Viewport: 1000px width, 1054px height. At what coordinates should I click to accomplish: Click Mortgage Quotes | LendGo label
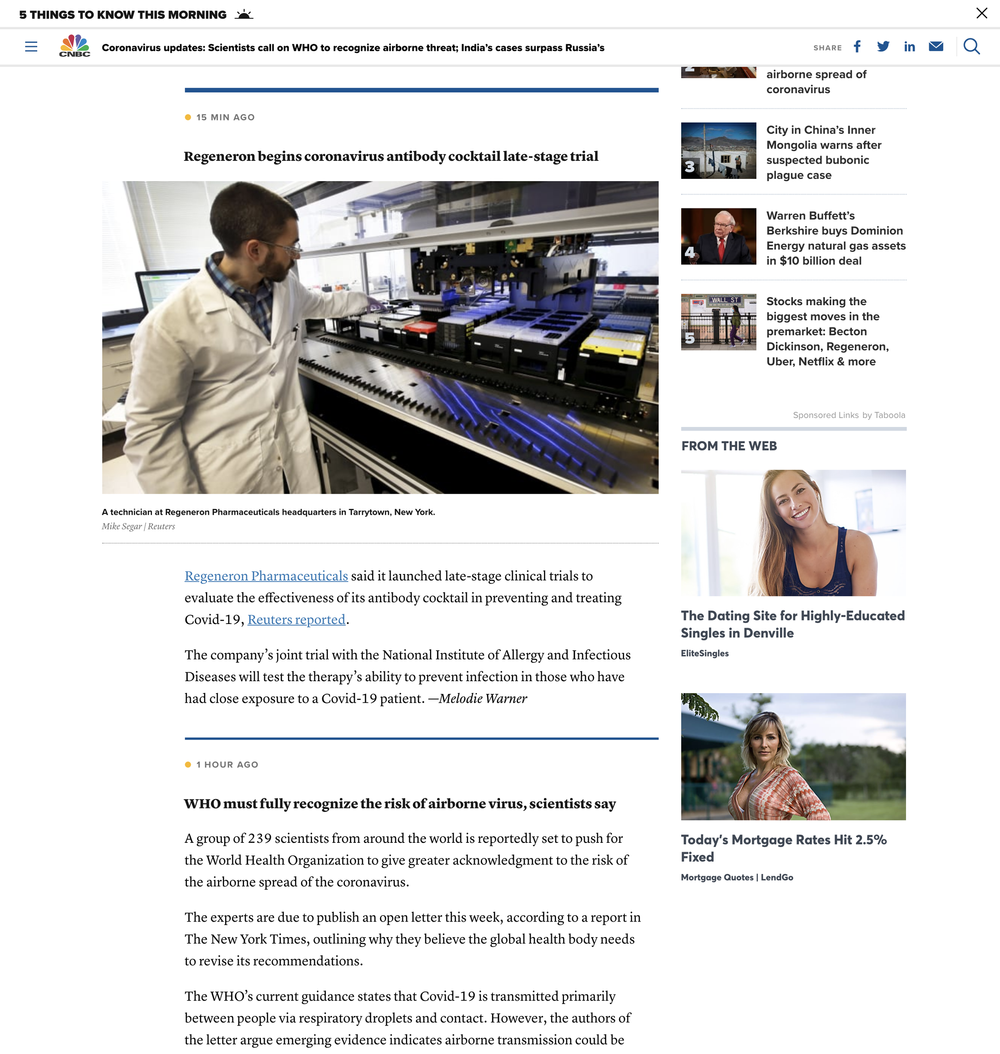pos(737,877)
